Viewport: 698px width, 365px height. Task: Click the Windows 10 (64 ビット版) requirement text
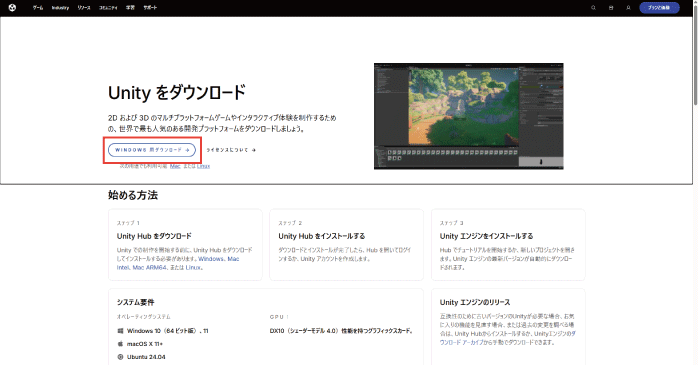[x=168, y=331]
